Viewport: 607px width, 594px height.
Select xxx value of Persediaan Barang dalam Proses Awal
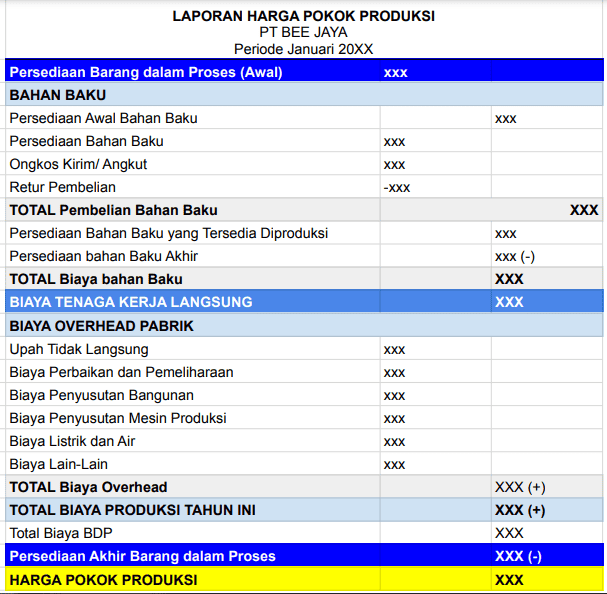(x=395, y=73)
